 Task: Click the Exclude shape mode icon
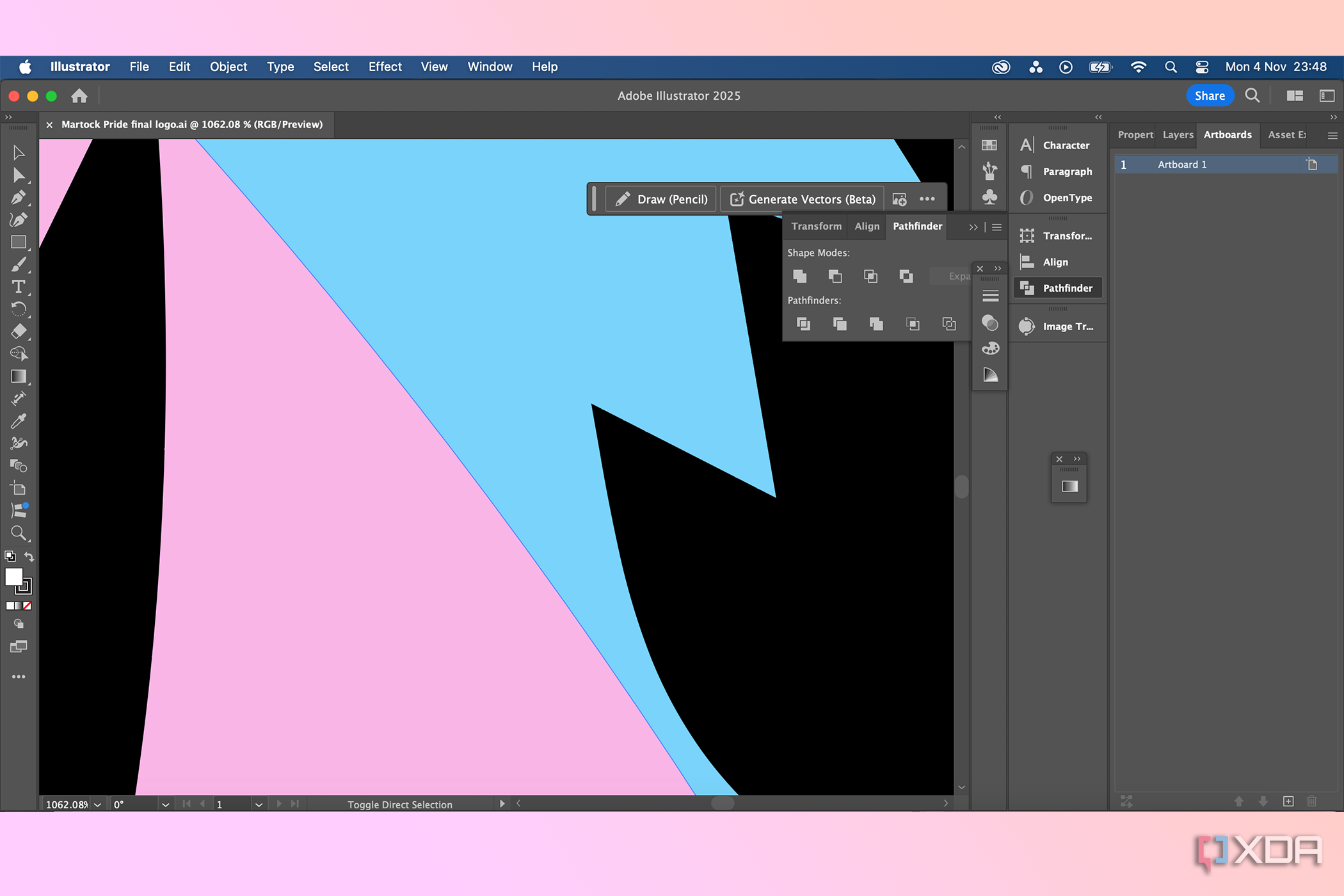906,276
